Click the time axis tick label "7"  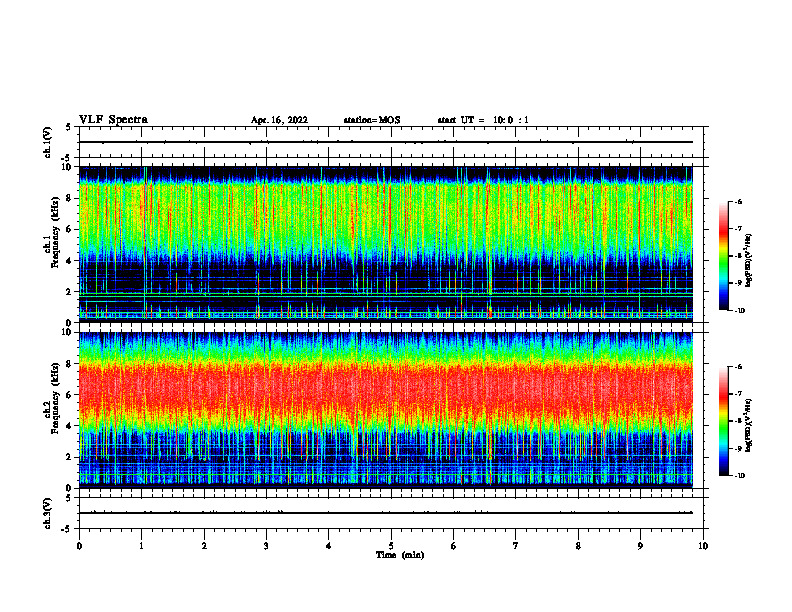point(516,546)
